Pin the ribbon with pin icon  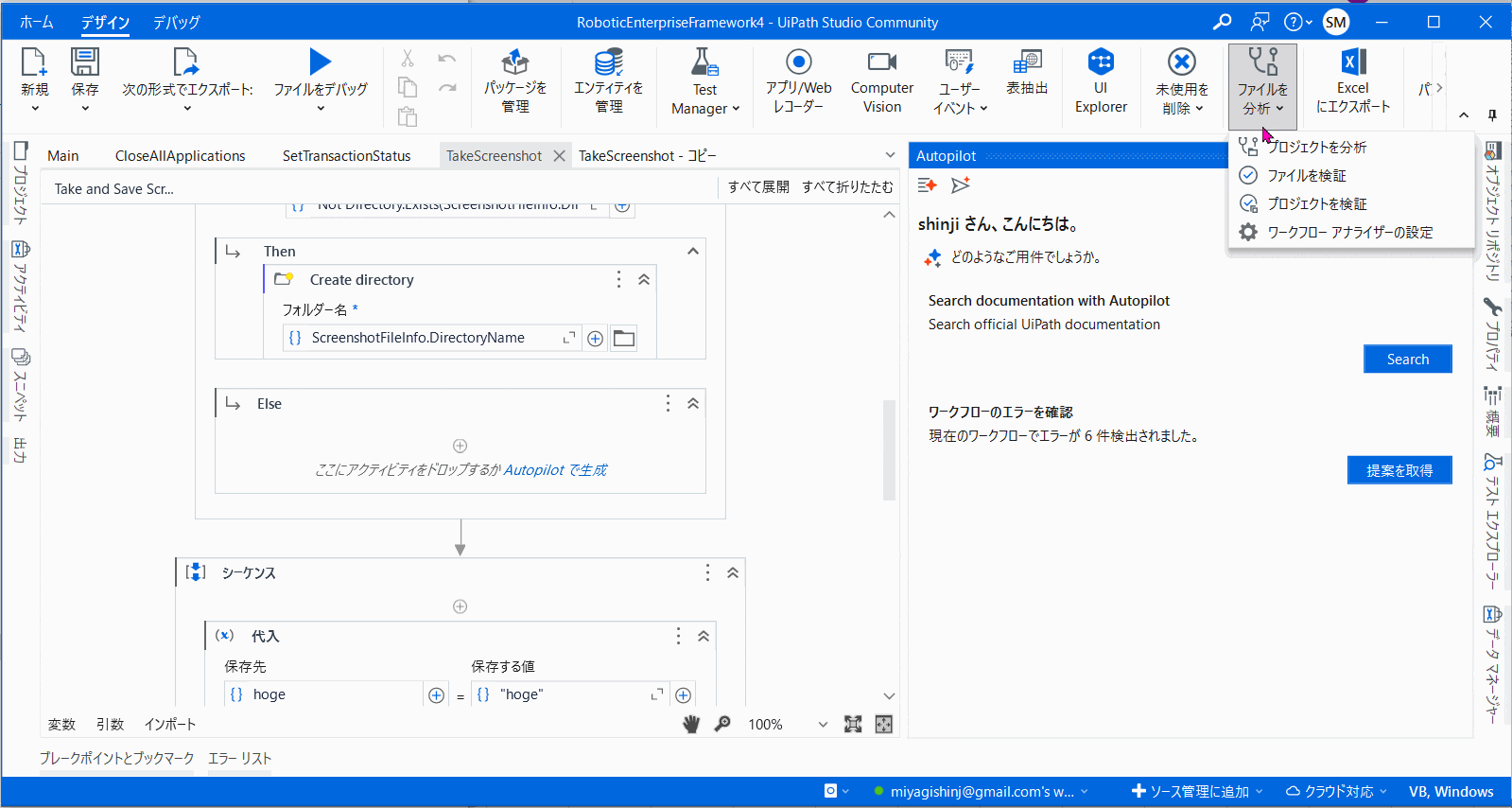pyautogui.click(x=1492, y=114)
